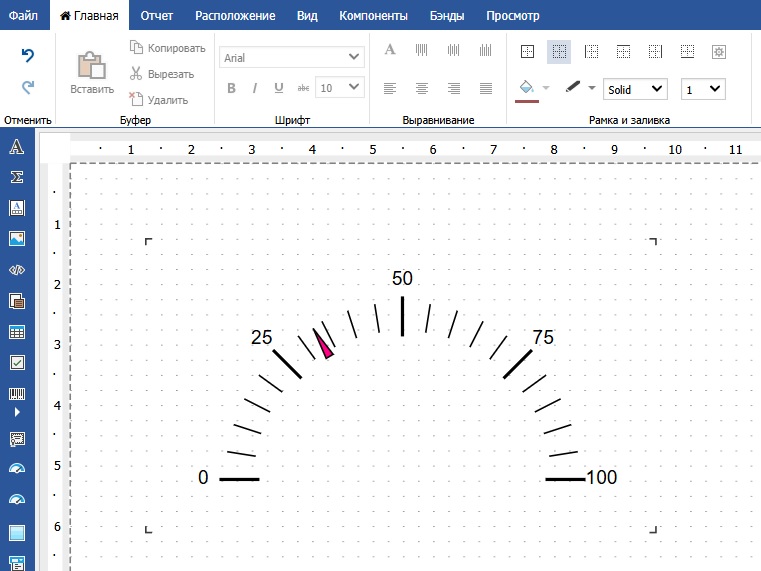
Task: Click the fill color bucket swatch
Action: coord(526,88)
